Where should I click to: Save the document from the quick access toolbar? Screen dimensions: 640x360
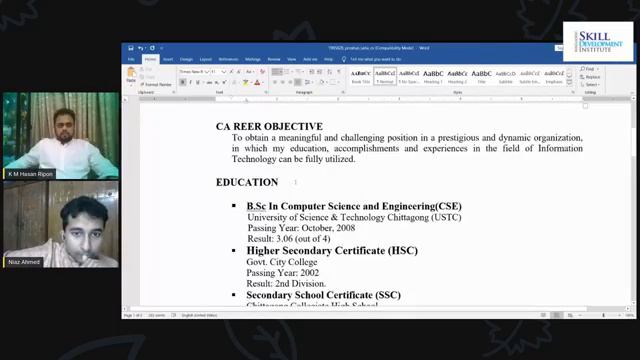pyautogui.click(x=131, y=48)
